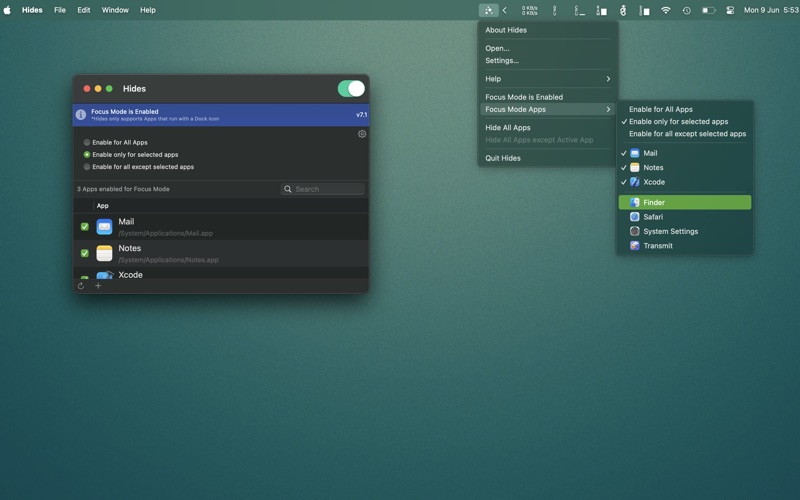
Task: Click /System/Applications/Mail.app path text
Action: [166, 233]
